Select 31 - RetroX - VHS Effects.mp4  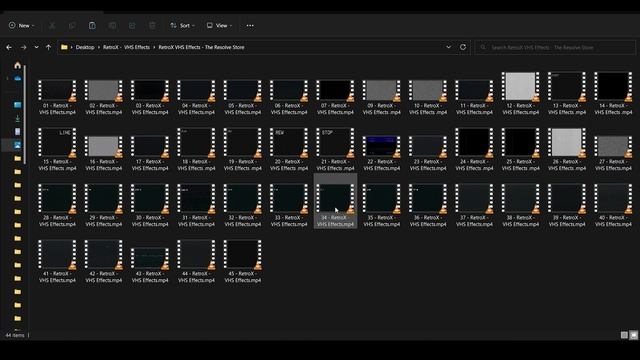pyautogui.click(x=196, y=205)
